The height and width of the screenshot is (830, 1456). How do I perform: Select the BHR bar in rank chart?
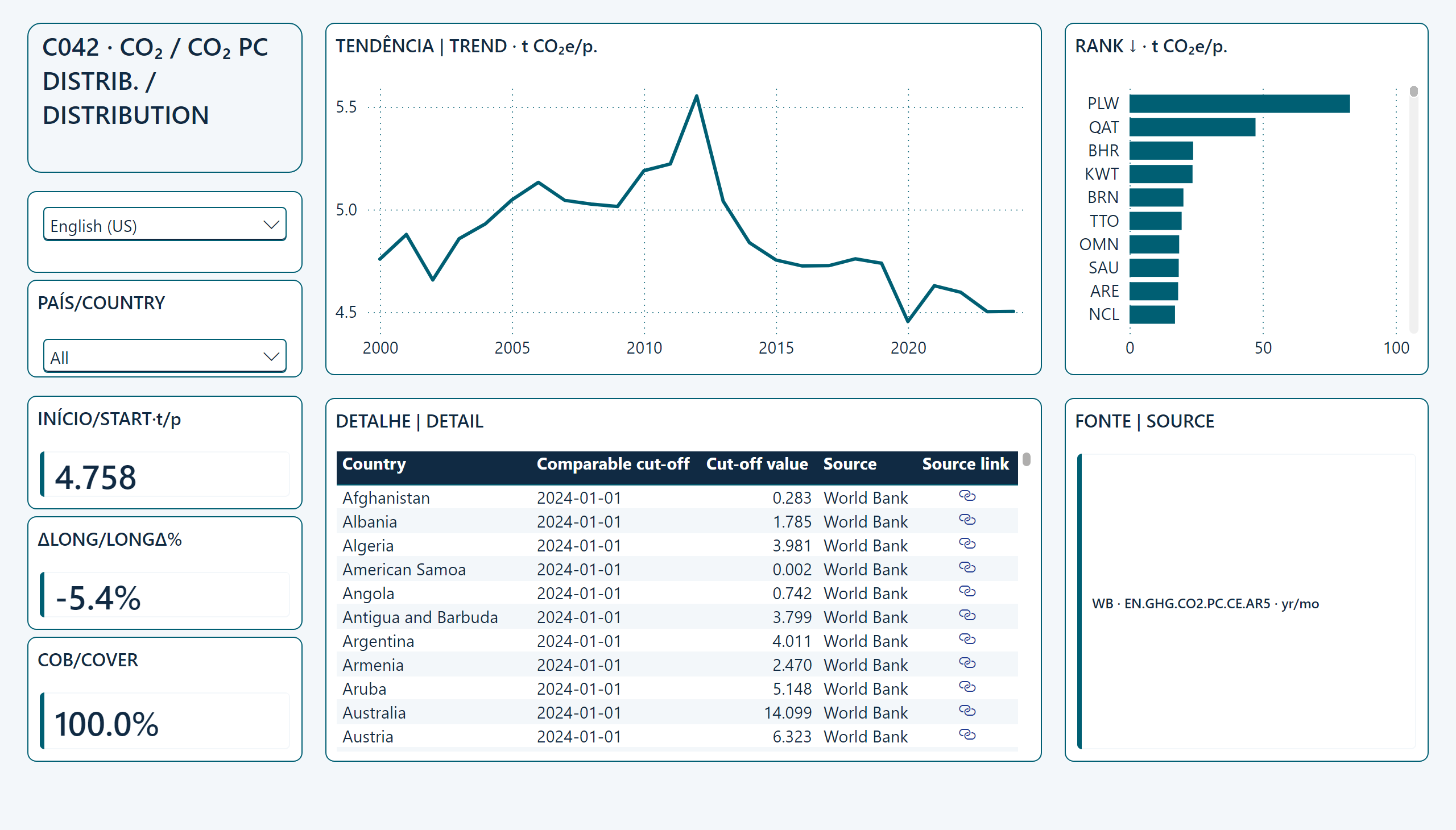(x=1161, y=151)
